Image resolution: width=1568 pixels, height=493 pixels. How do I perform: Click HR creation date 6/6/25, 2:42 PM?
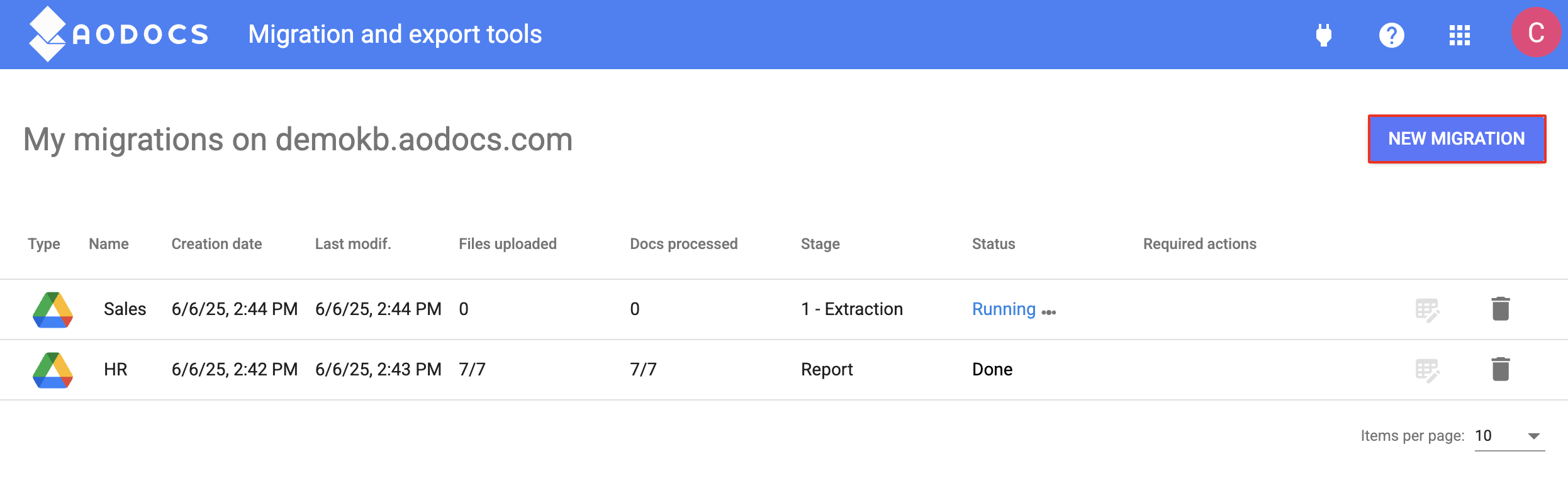[235, 369]
